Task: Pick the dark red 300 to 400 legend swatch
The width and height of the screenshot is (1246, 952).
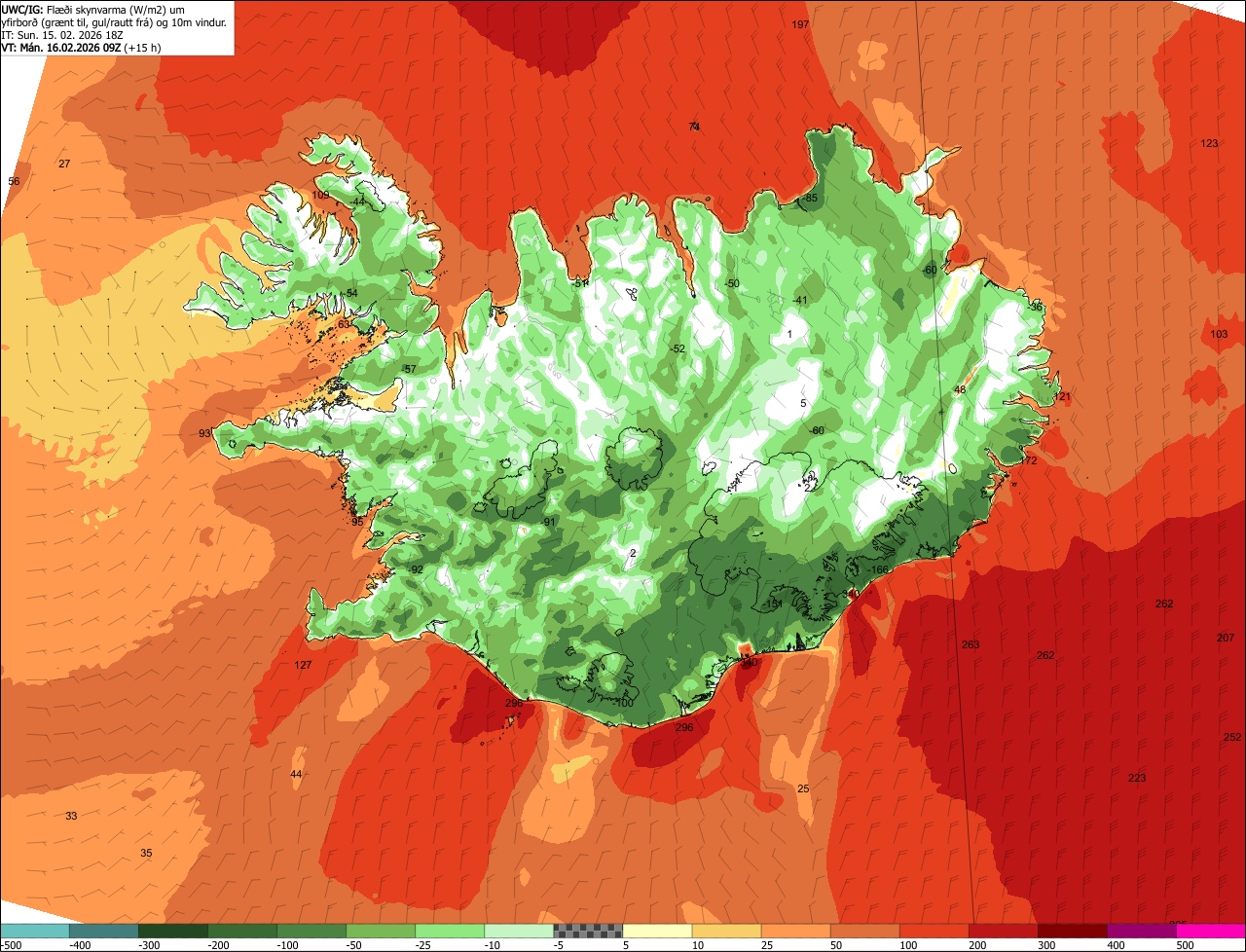Action: click(1072, 931)
